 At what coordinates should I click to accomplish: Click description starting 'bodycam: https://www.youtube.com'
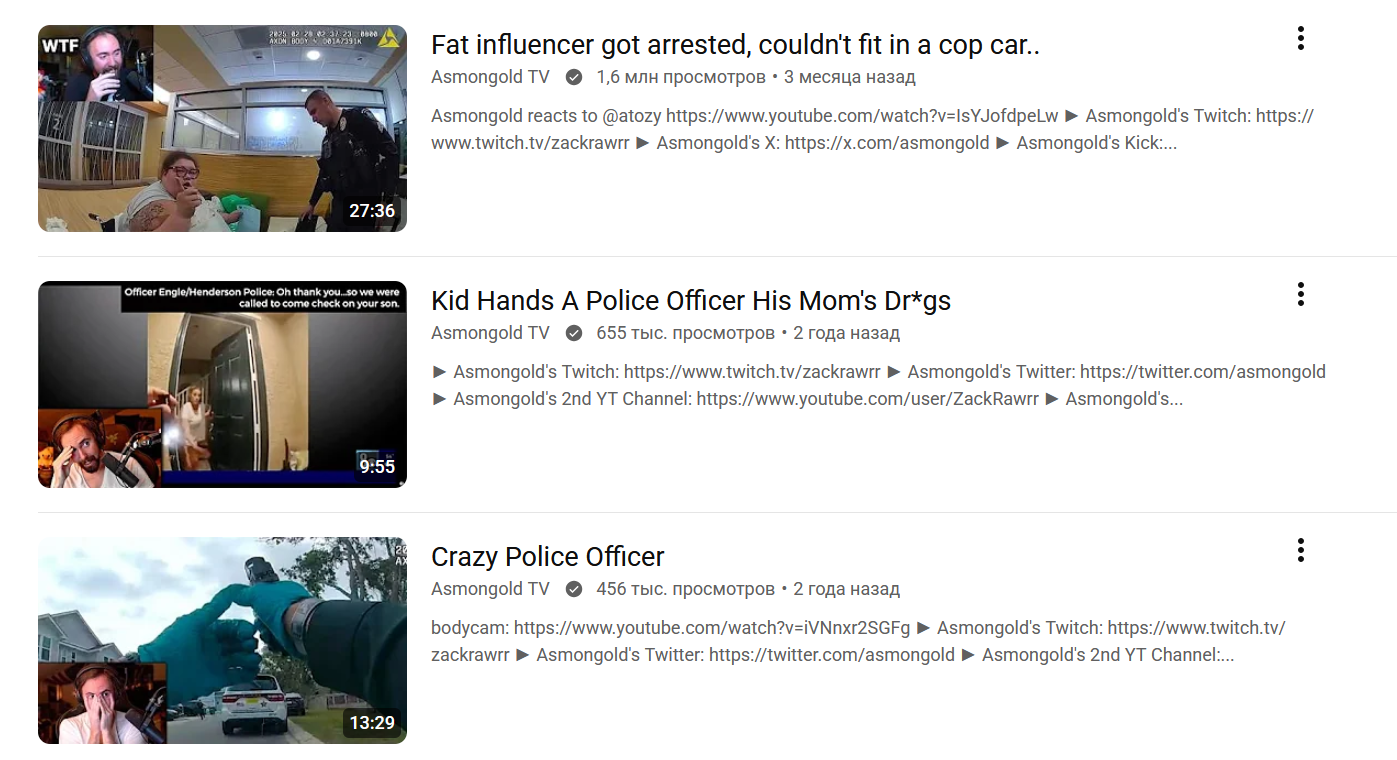click(858, 641)
